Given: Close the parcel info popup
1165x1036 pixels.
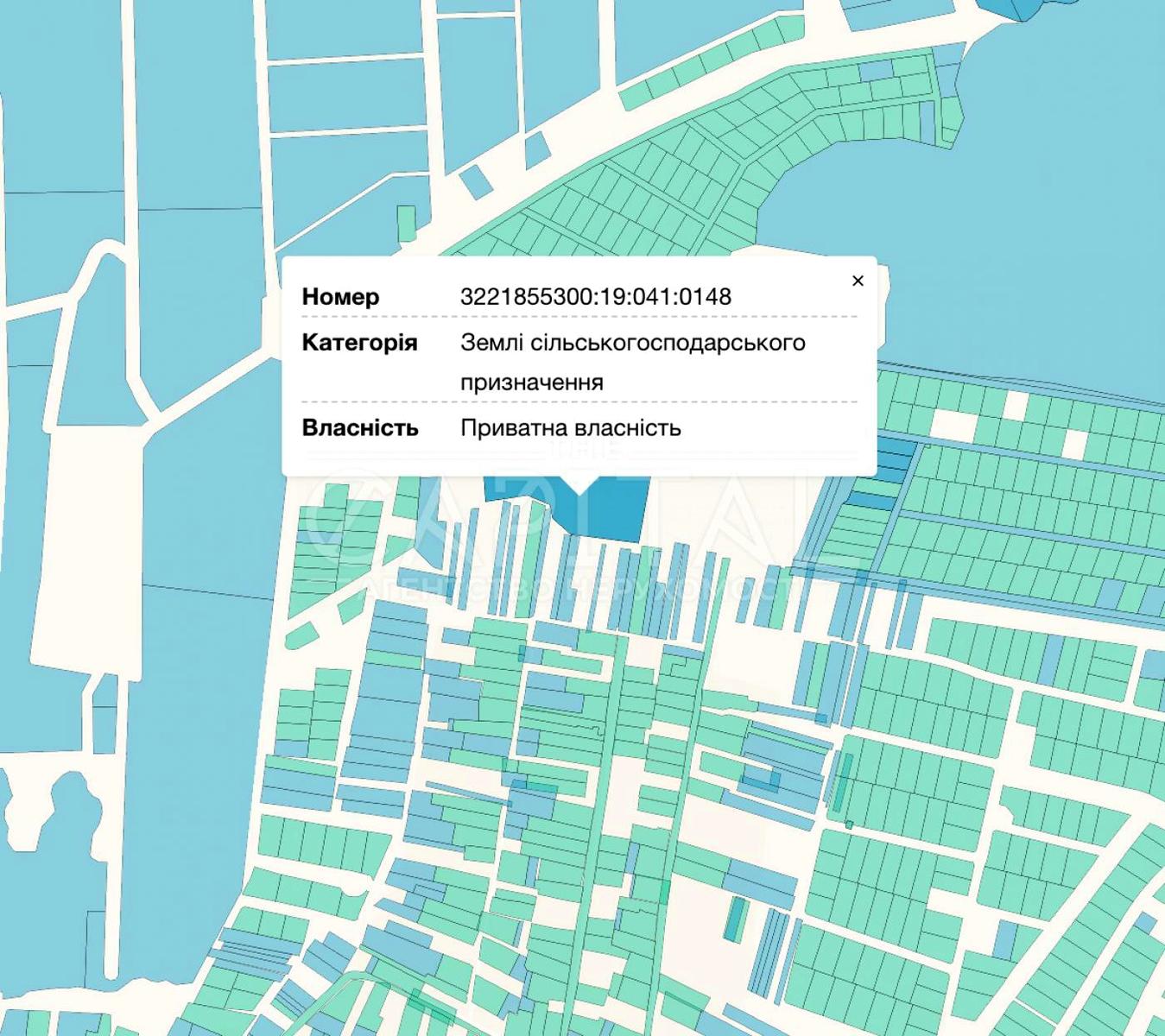Looking at the screenshot, I should click(858, 281).
